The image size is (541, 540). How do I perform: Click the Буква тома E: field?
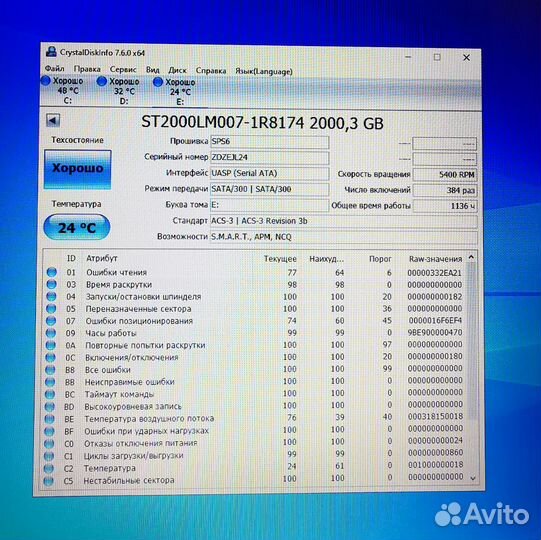click(269, 205)
